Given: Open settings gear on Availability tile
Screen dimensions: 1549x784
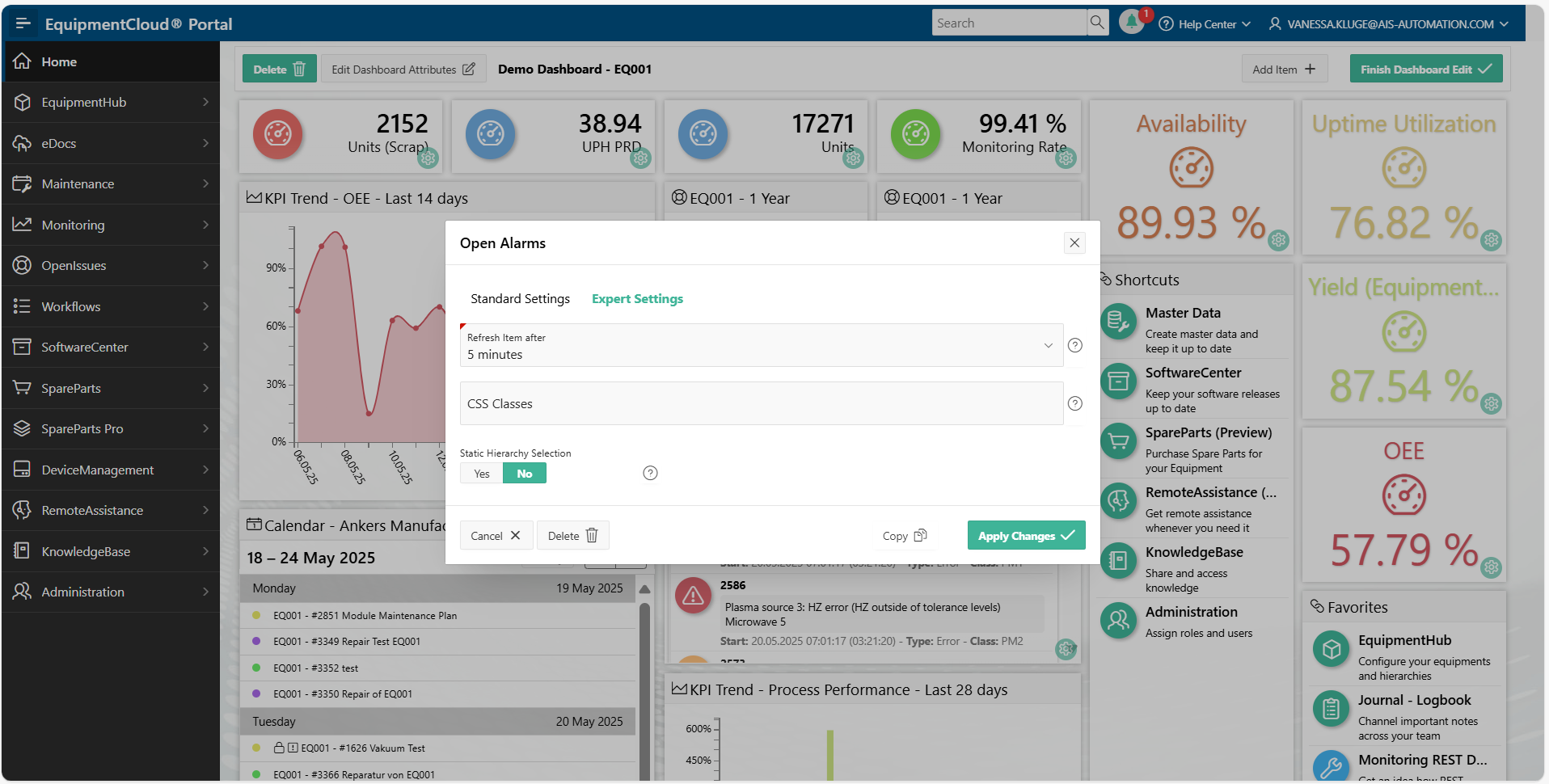Looking at the screenshot, I should click(x=1278, y=240).
